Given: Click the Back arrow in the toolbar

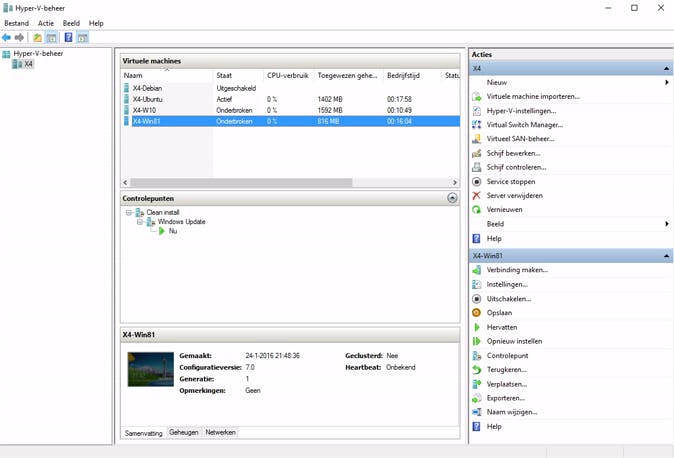Looking at the screenshot, I should [x=6, y=38].
